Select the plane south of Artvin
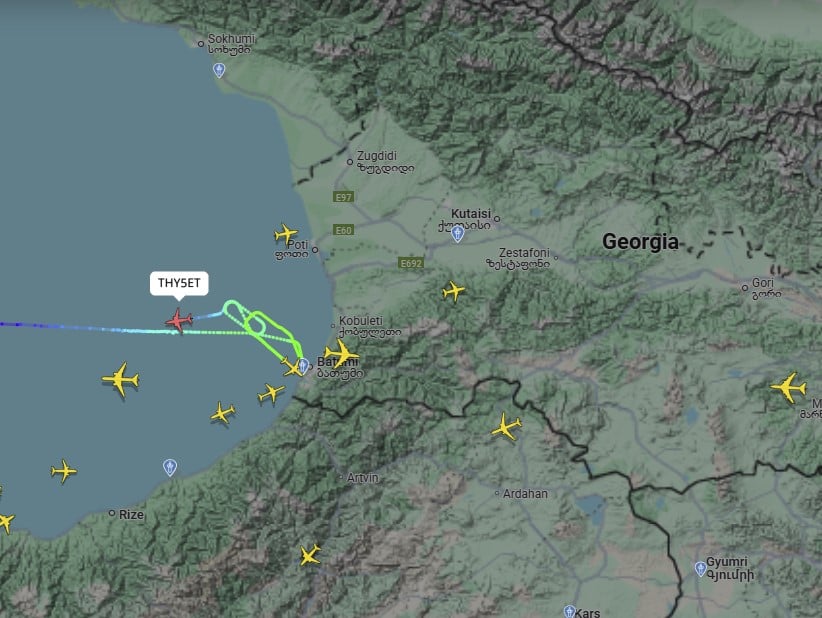This screenshot has height=618, width=822. tap(310, 555)
